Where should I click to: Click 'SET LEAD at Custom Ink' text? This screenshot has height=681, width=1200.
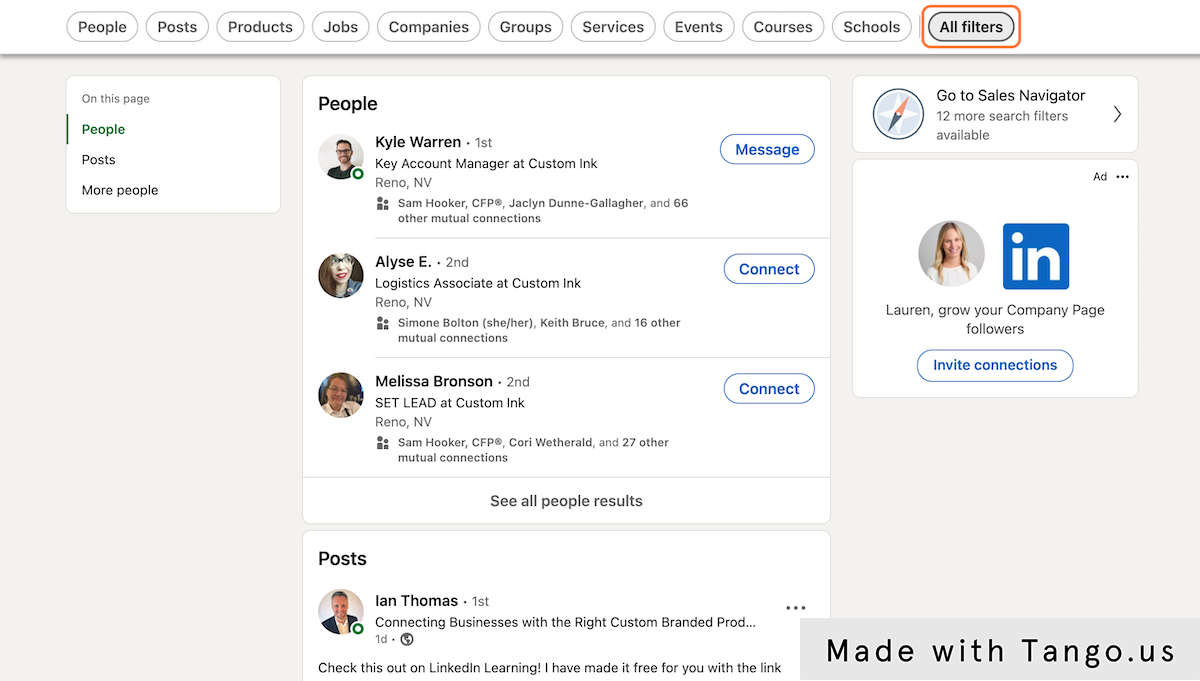point(450,403)
